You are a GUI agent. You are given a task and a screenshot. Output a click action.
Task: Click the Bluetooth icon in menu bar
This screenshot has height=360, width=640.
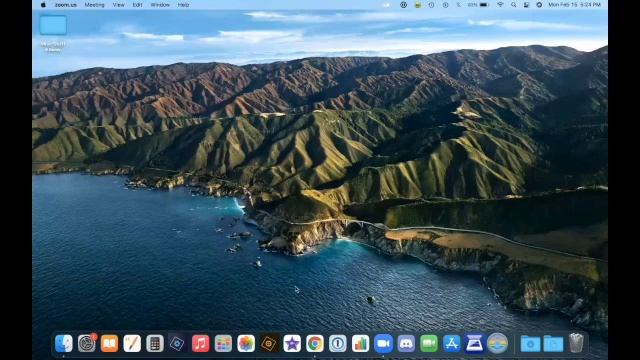pyautogui.click(x=458, y=5)
